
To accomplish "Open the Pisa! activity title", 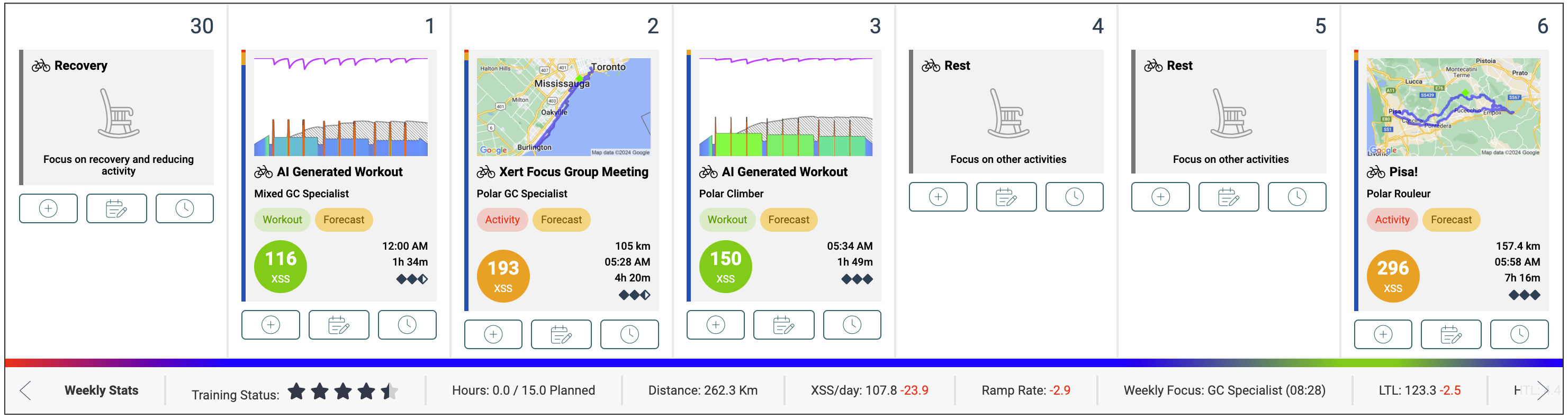I will click(1403, 172).
